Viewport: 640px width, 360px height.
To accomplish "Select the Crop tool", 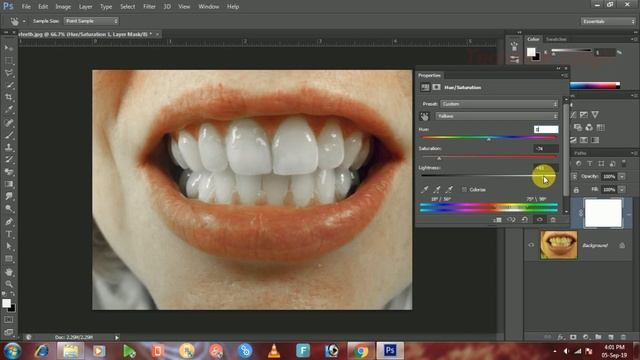I will 9,97.
